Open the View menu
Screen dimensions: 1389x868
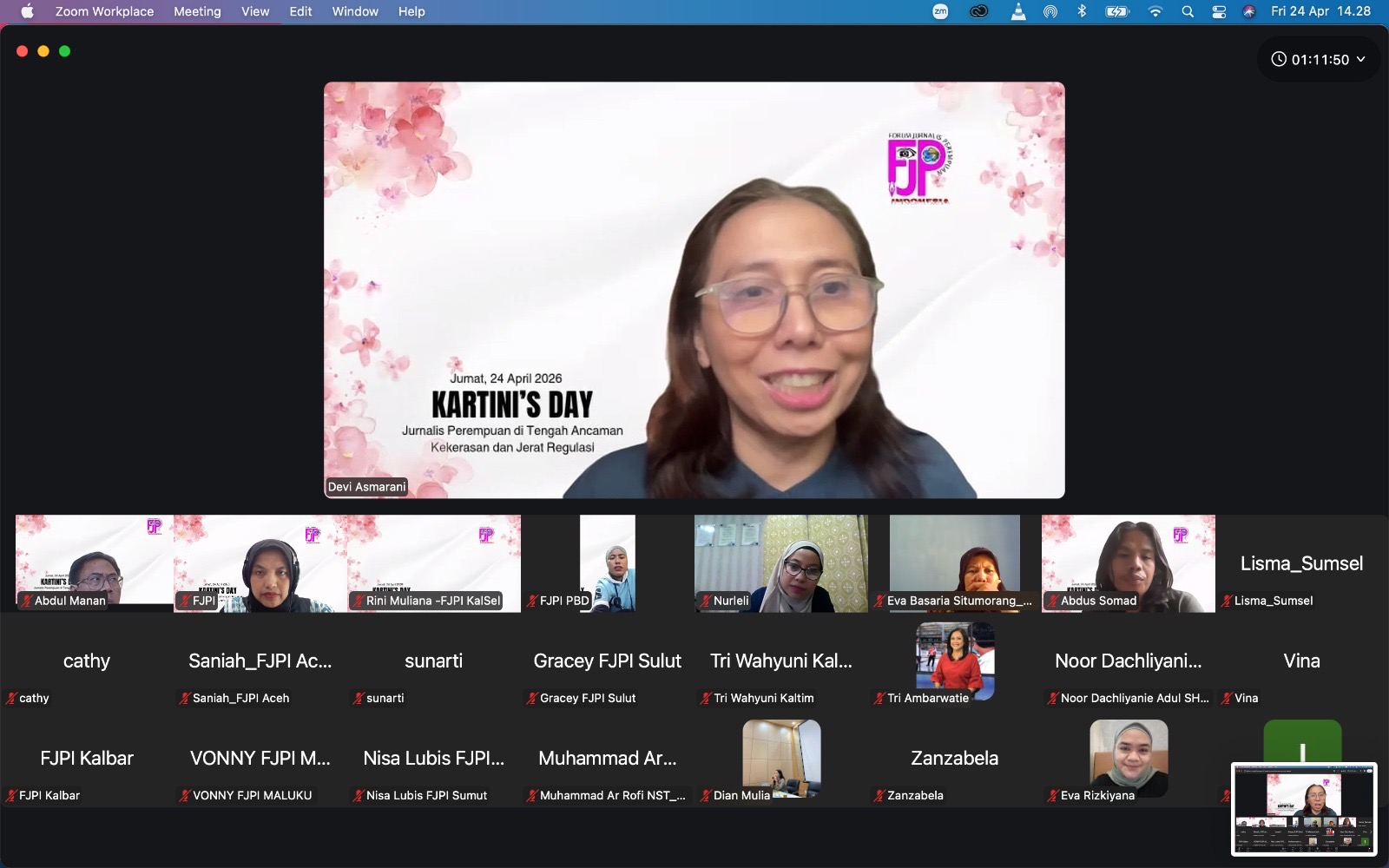254,12
